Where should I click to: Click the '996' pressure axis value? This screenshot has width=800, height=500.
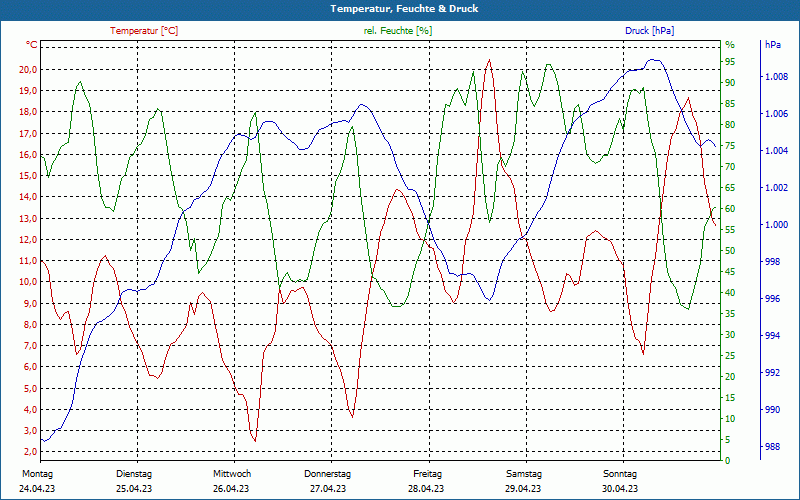point(772,299)
